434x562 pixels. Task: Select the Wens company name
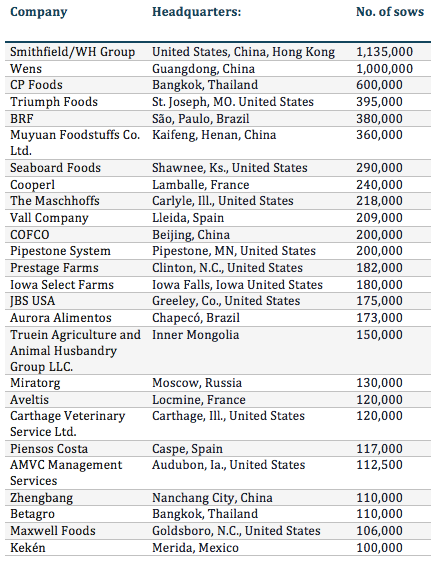click(26, 69)
